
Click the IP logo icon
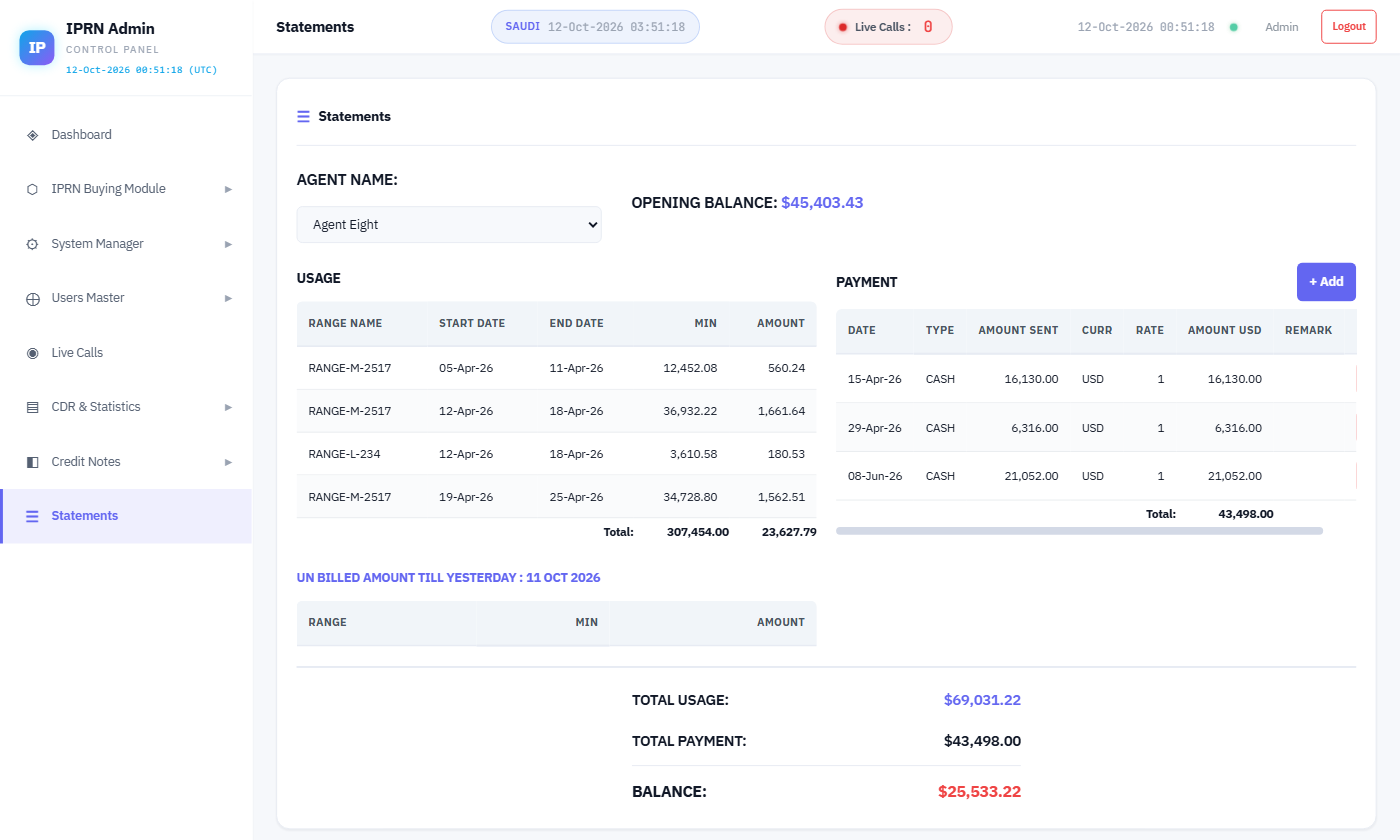37,47
